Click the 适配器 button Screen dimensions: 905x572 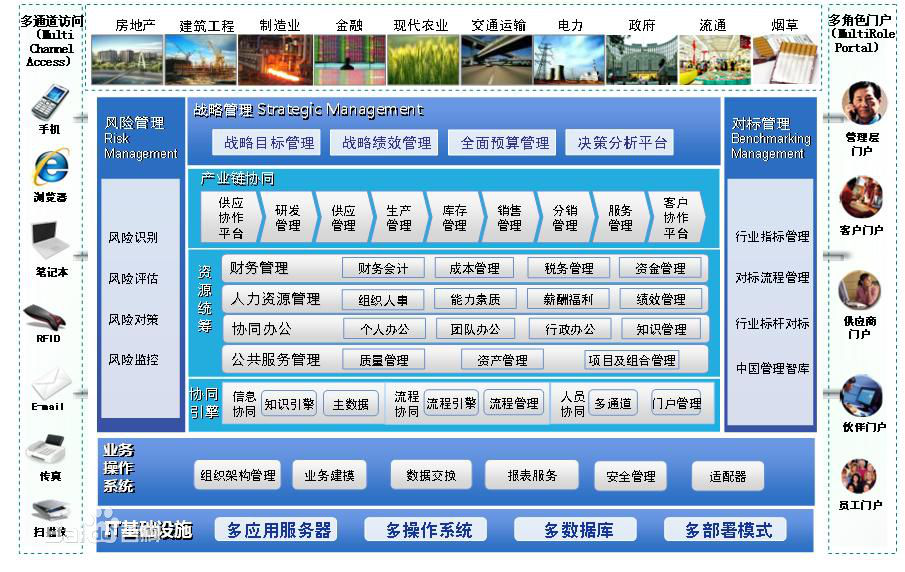[x=728, y=476]
